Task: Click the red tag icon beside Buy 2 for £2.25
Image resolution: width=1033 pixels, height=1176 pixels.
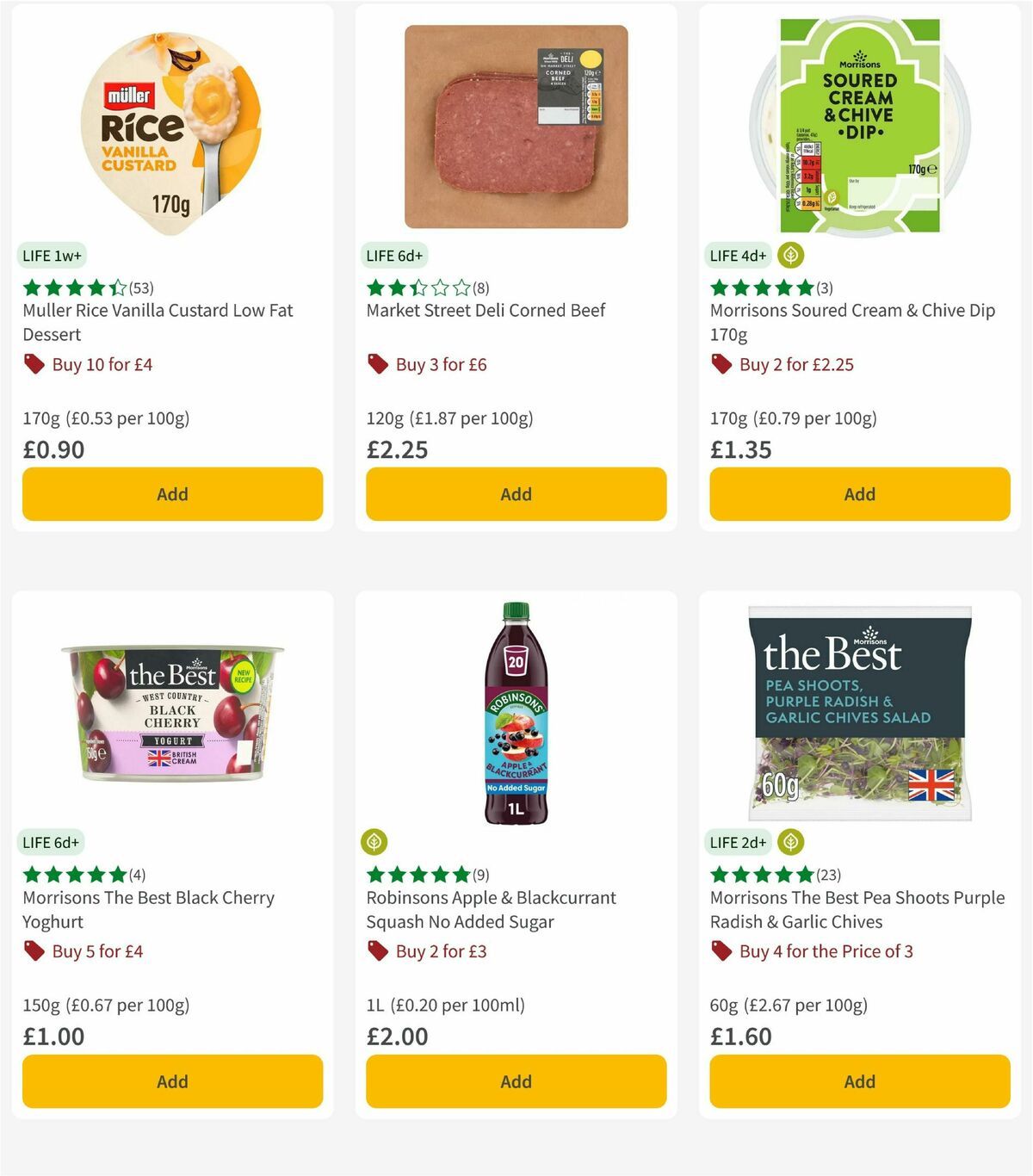Action: [x=721, y=364]
